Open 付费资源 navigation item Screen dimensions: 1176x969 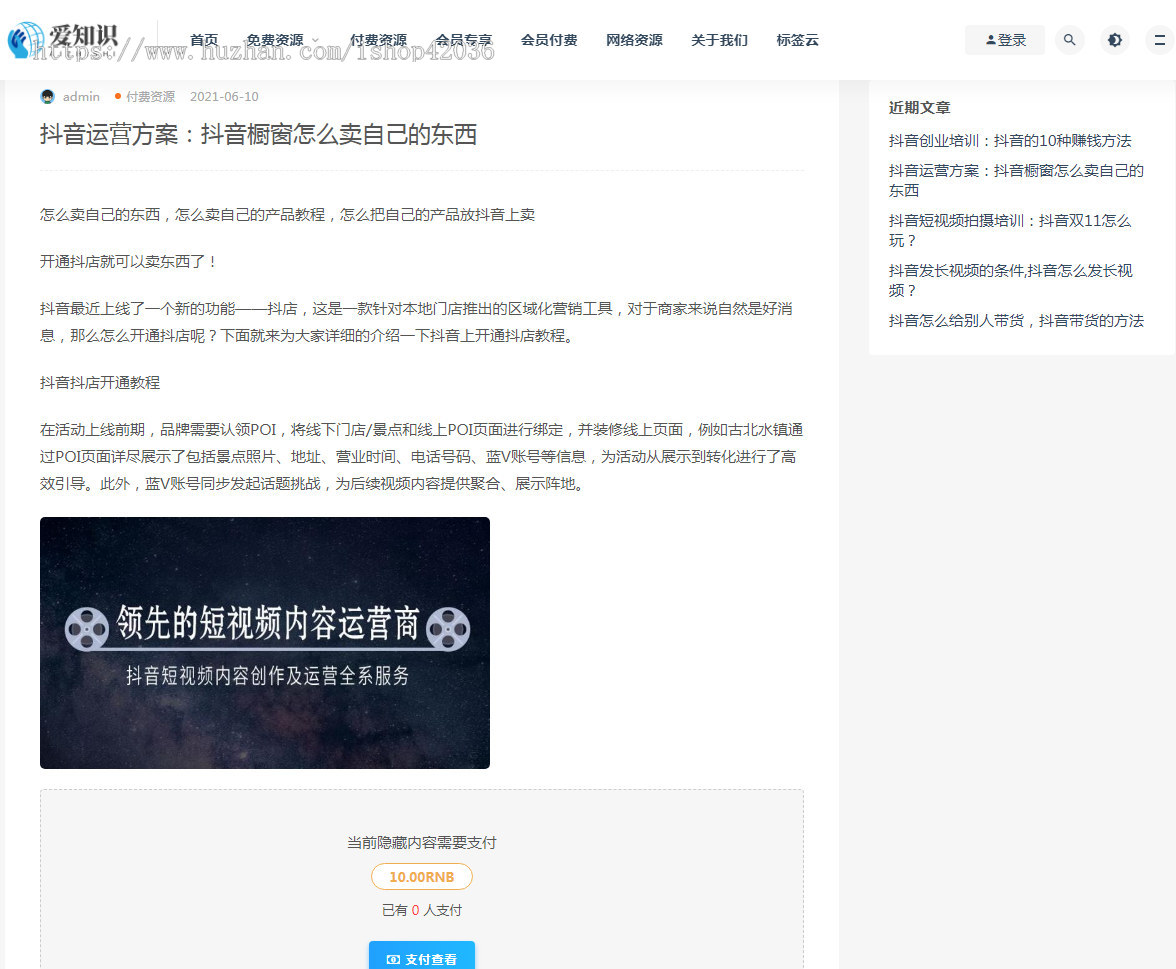378,40
